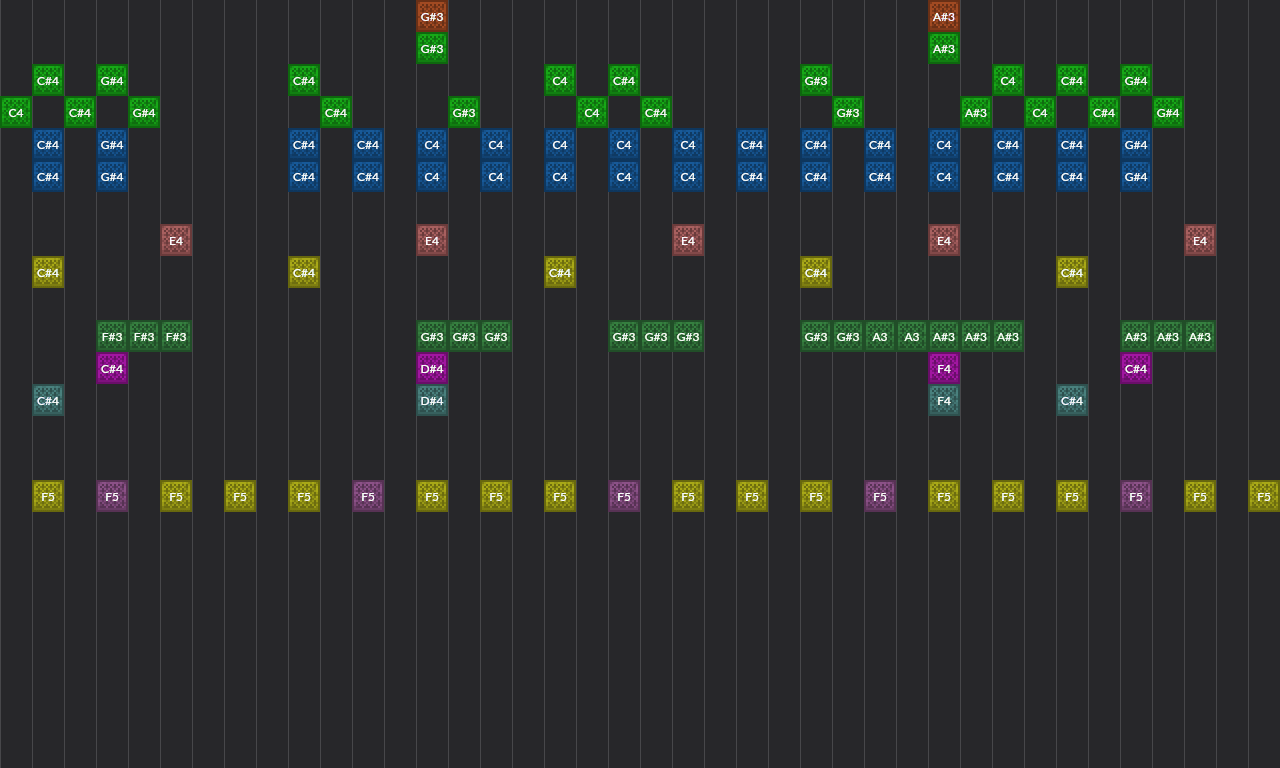The width and height of the screenshot is (1280, 768).
Task: Click the orange A#3 note
Action: [943, 16]
